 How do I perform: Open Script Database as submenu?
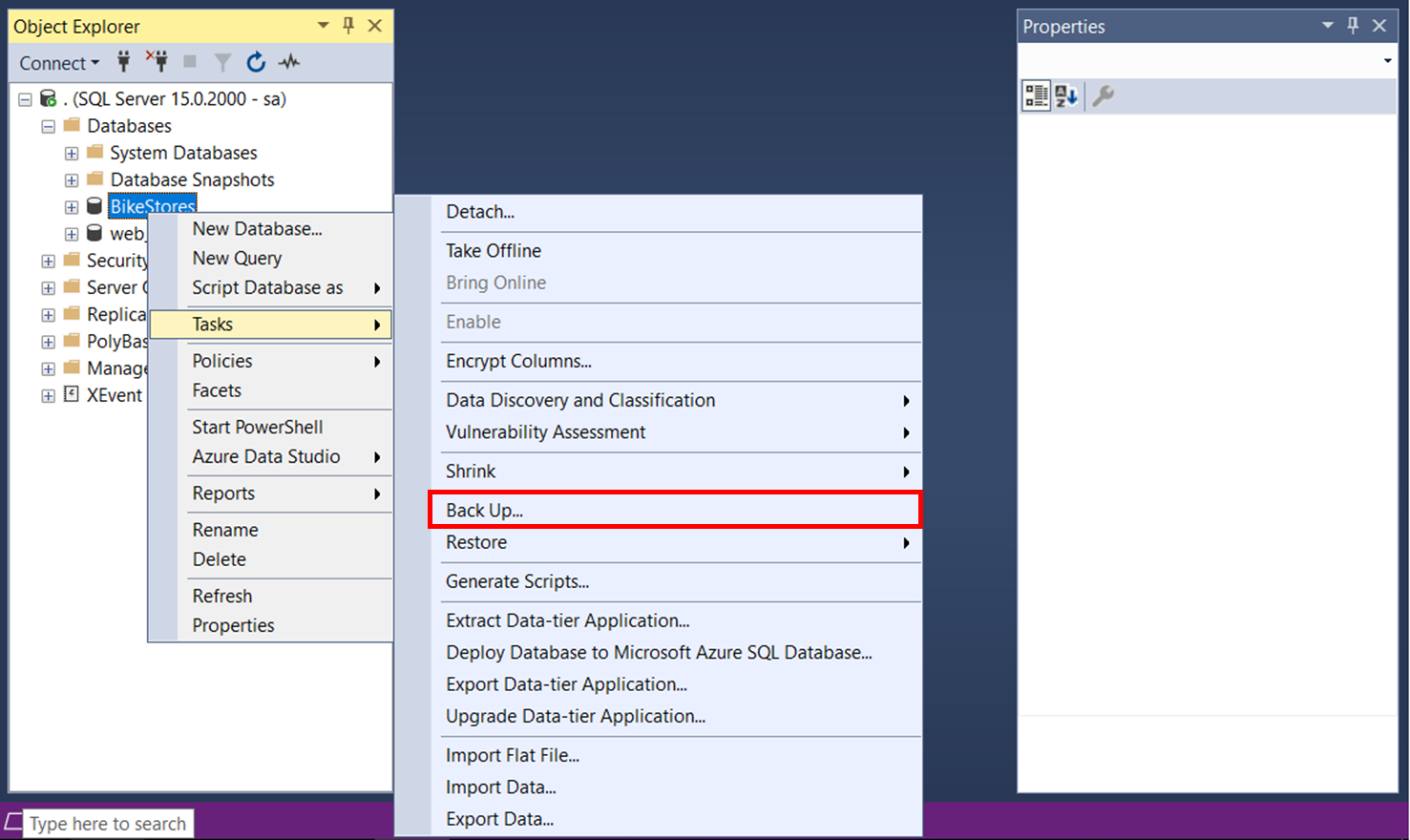click(x=271, y=287)
